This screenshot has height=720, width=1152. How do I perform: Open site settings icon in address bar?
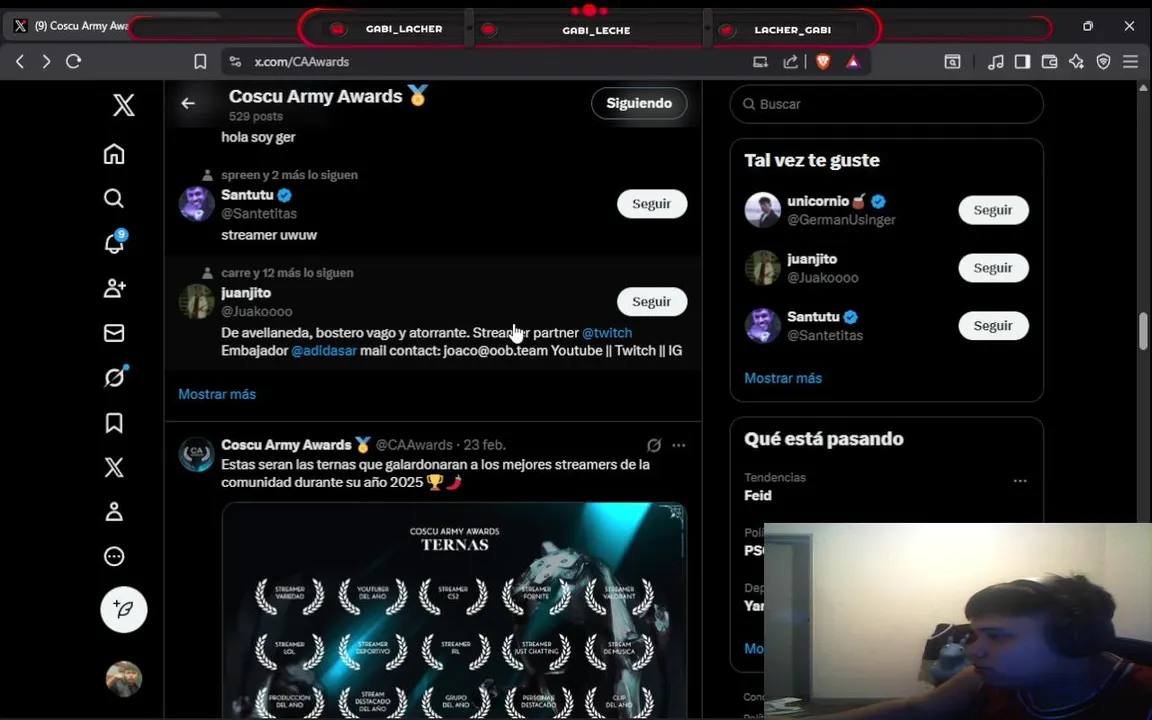coord(235,62)
